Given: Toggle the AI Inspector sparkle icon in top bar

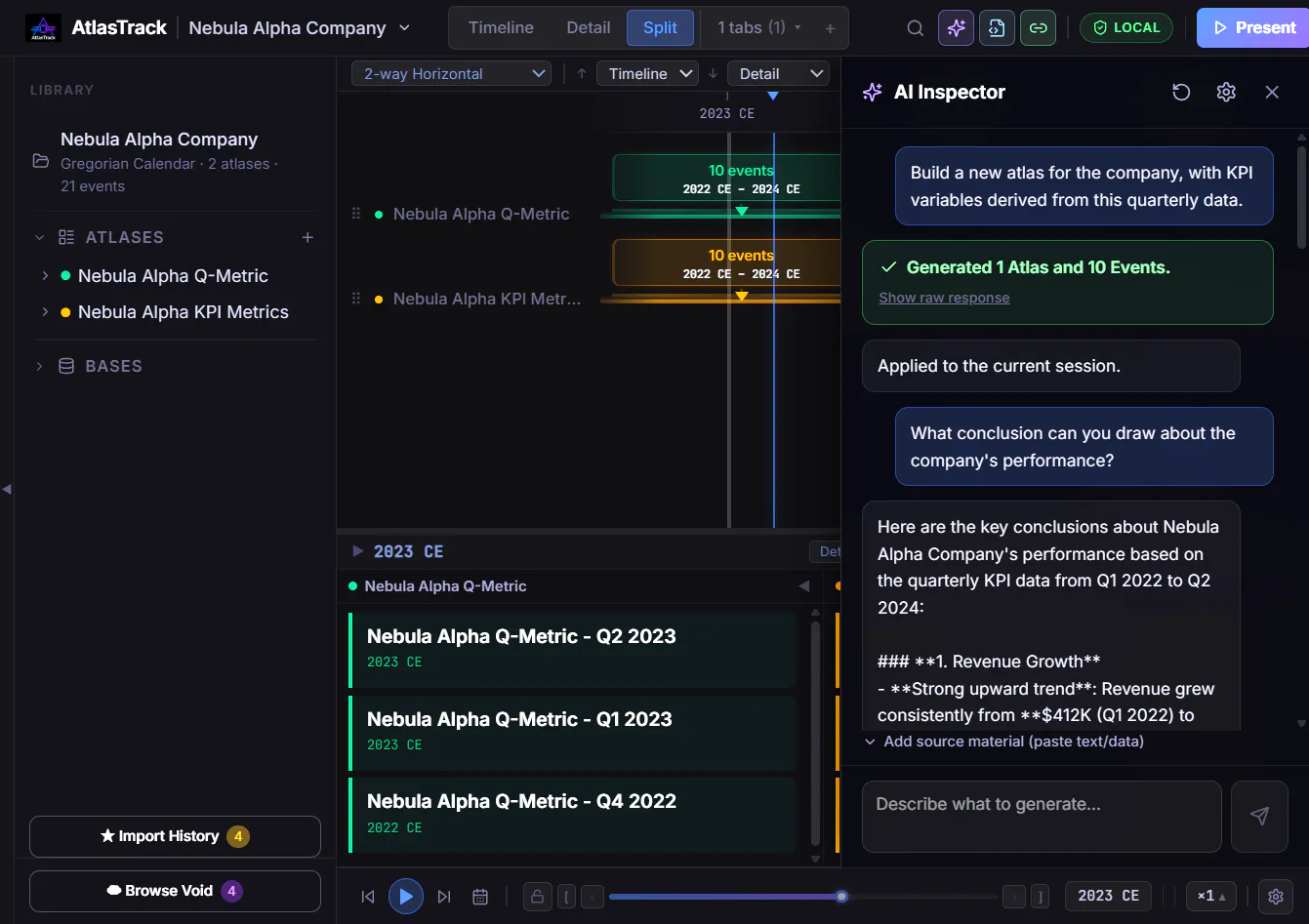Looking at the screenshot, I should coord(957,28).
